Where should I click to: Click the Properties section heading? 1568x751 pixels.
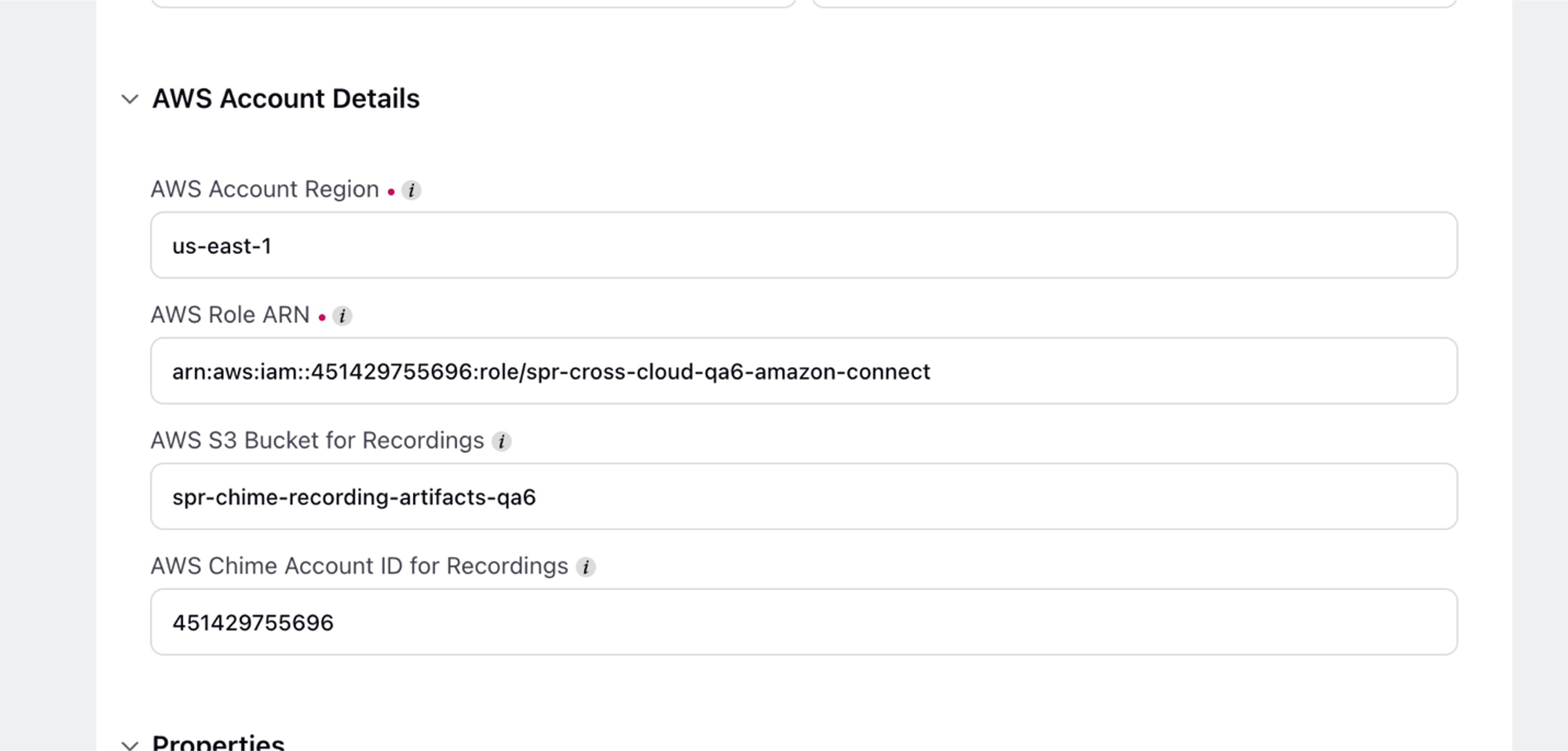[219, 742]
